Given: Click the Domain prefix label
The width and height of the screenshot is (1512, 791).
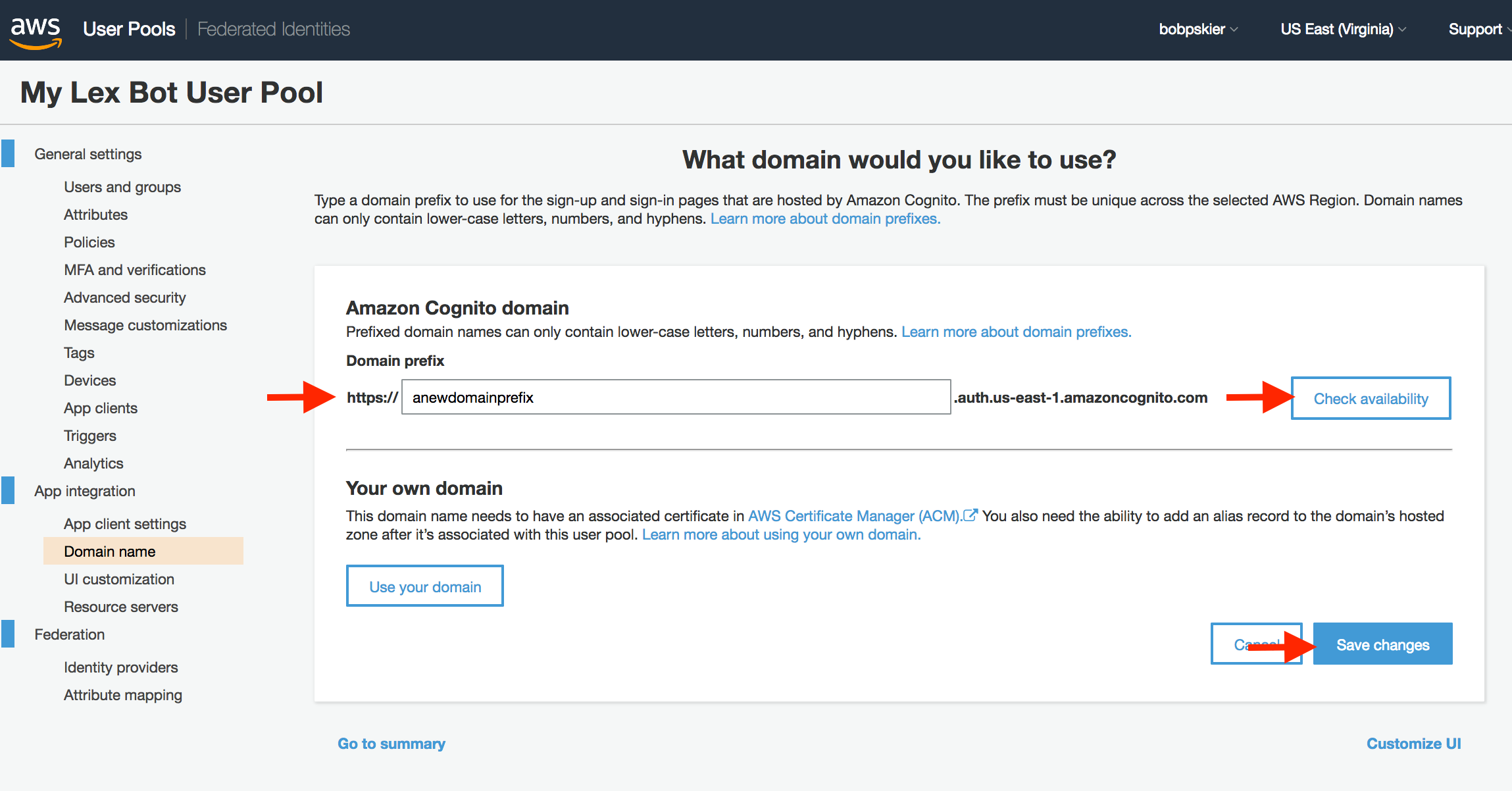Looking at the screenshot, I should tap(395, 361).
